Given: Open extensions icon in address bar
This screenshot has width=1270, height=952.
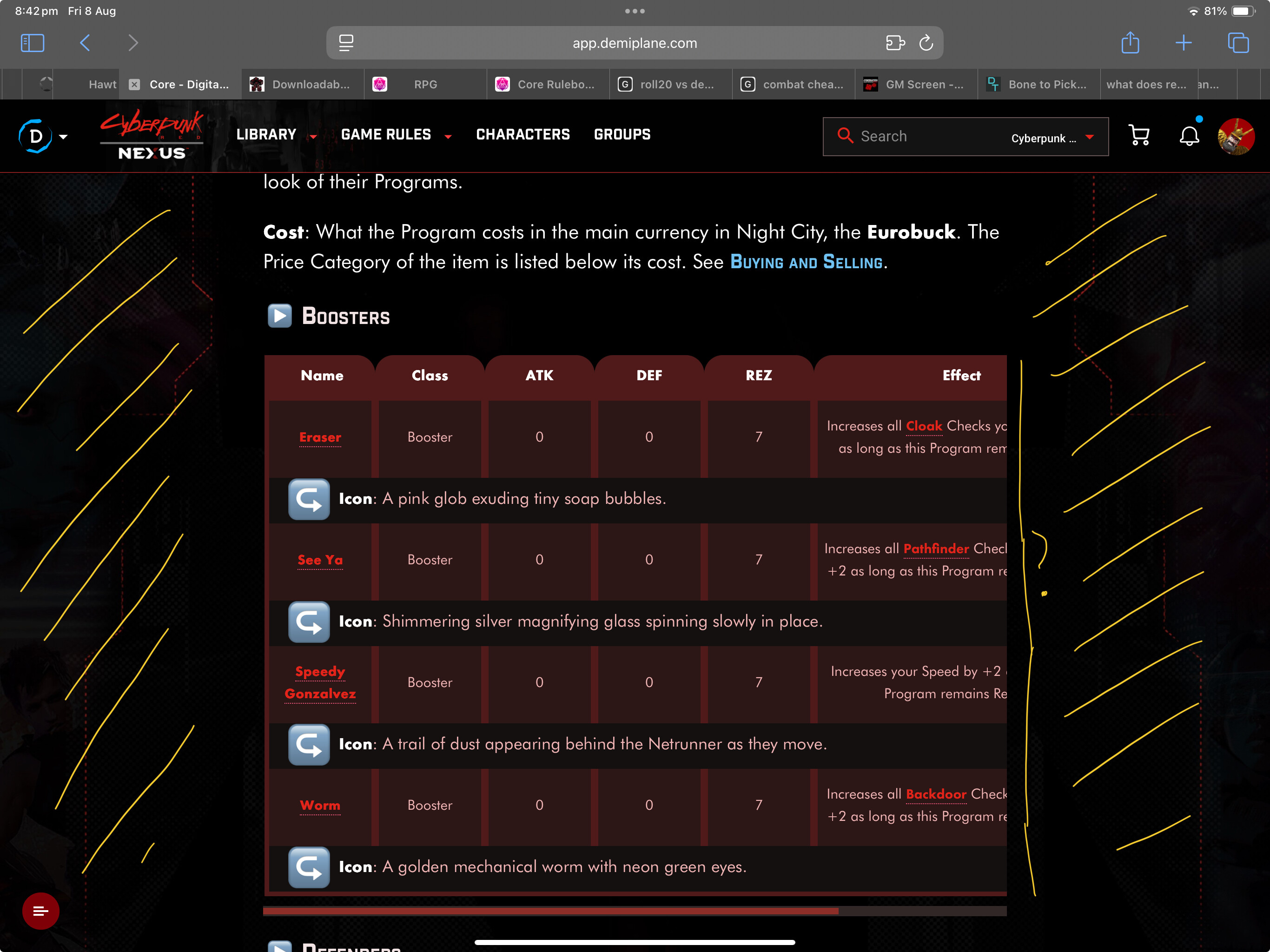Looking at the screenshot, I should (x=894, y=43).
